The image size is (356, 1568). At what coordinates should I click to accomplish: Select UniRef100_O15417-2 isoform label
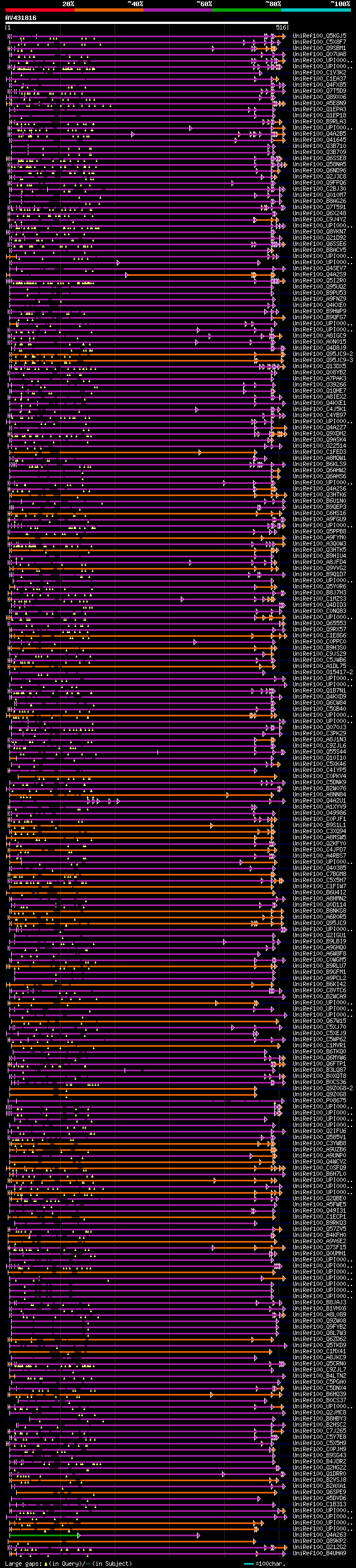coord(323,672)
